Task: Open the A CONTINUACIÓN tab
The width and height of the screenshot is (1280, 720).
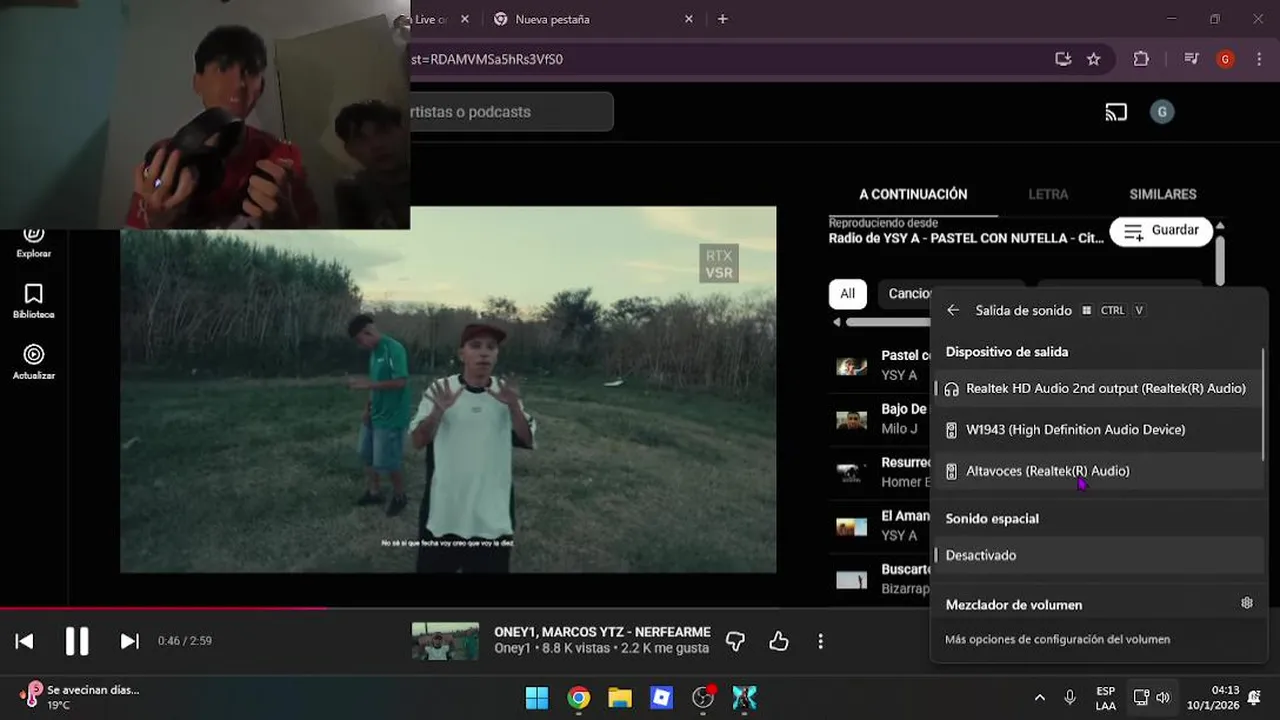Action: click(x=913, y=194)
